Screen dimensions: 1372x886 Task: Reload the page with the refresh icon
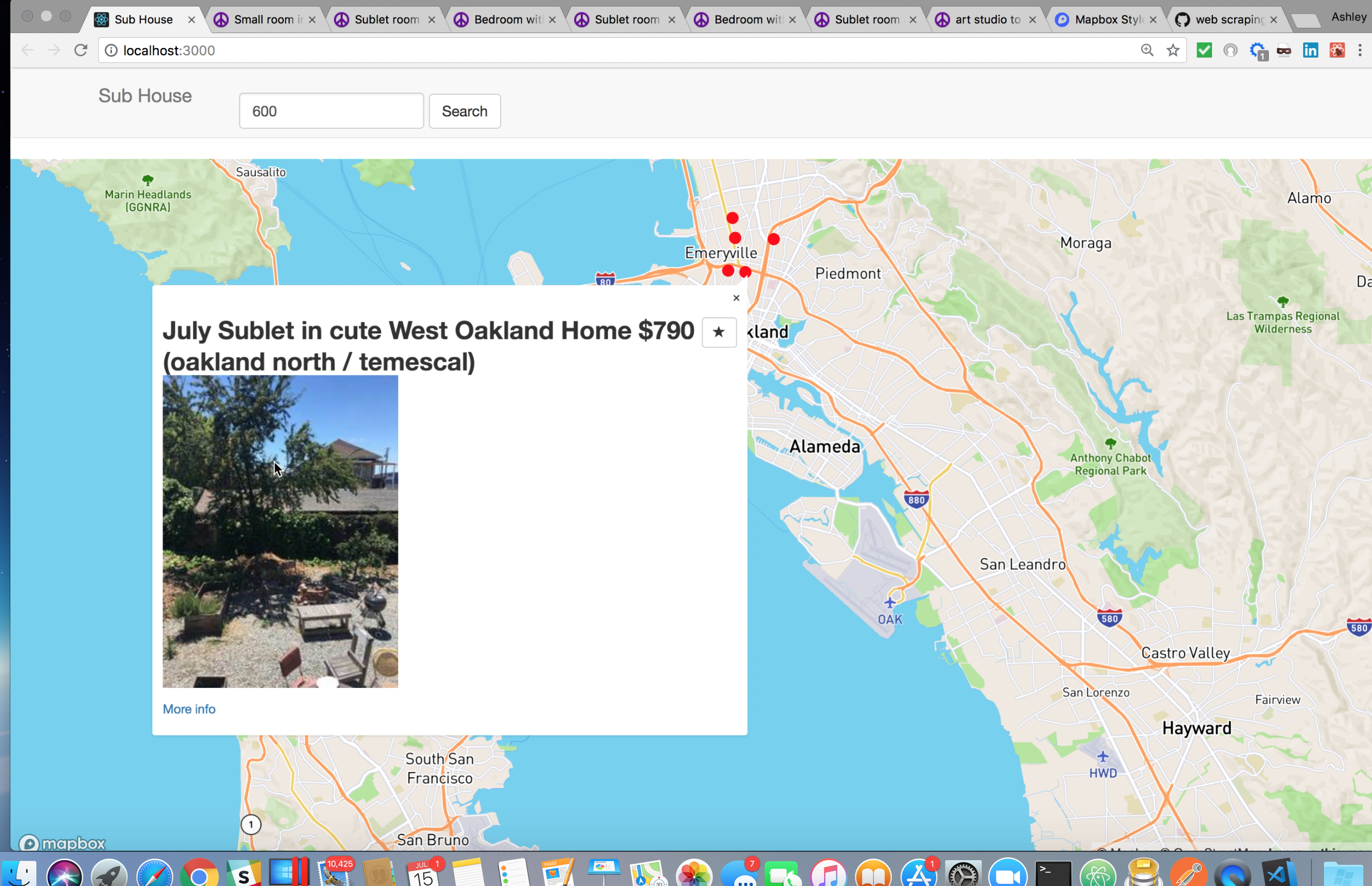pyautogui.click(x=81, y=50)
